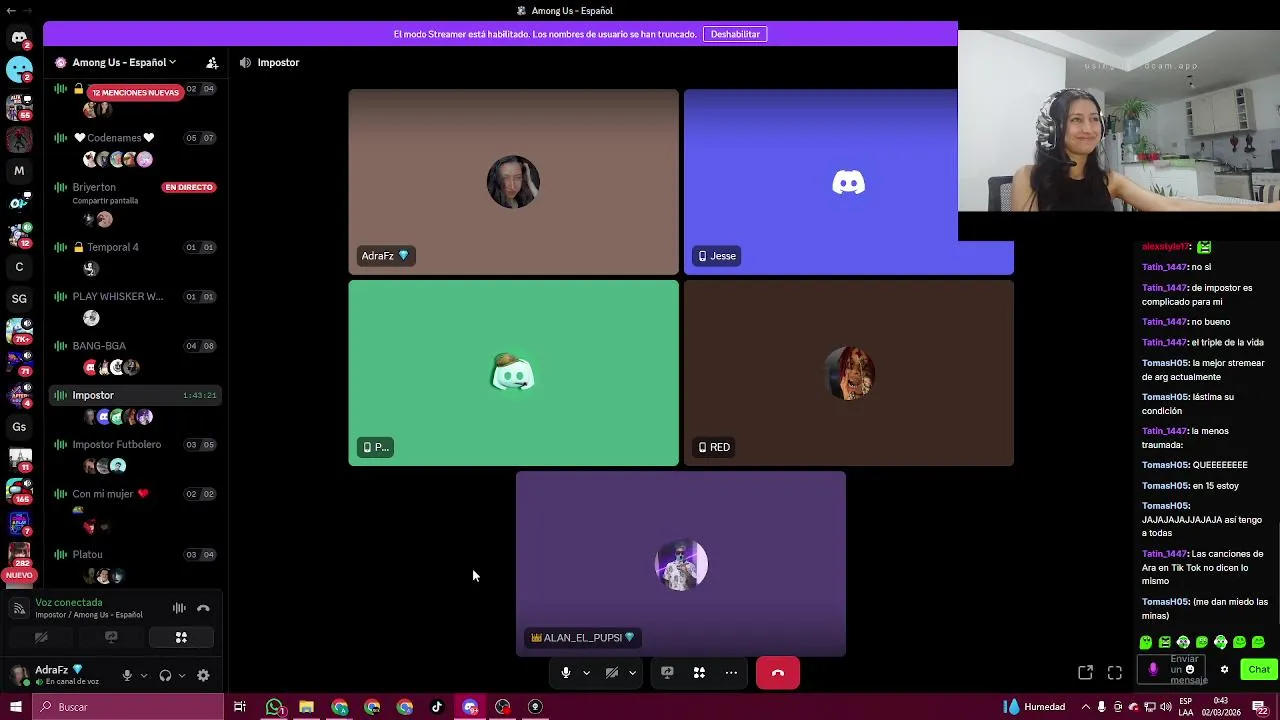Pop out the call window
Screen dimensions: 1280x720
point(1085,672)
